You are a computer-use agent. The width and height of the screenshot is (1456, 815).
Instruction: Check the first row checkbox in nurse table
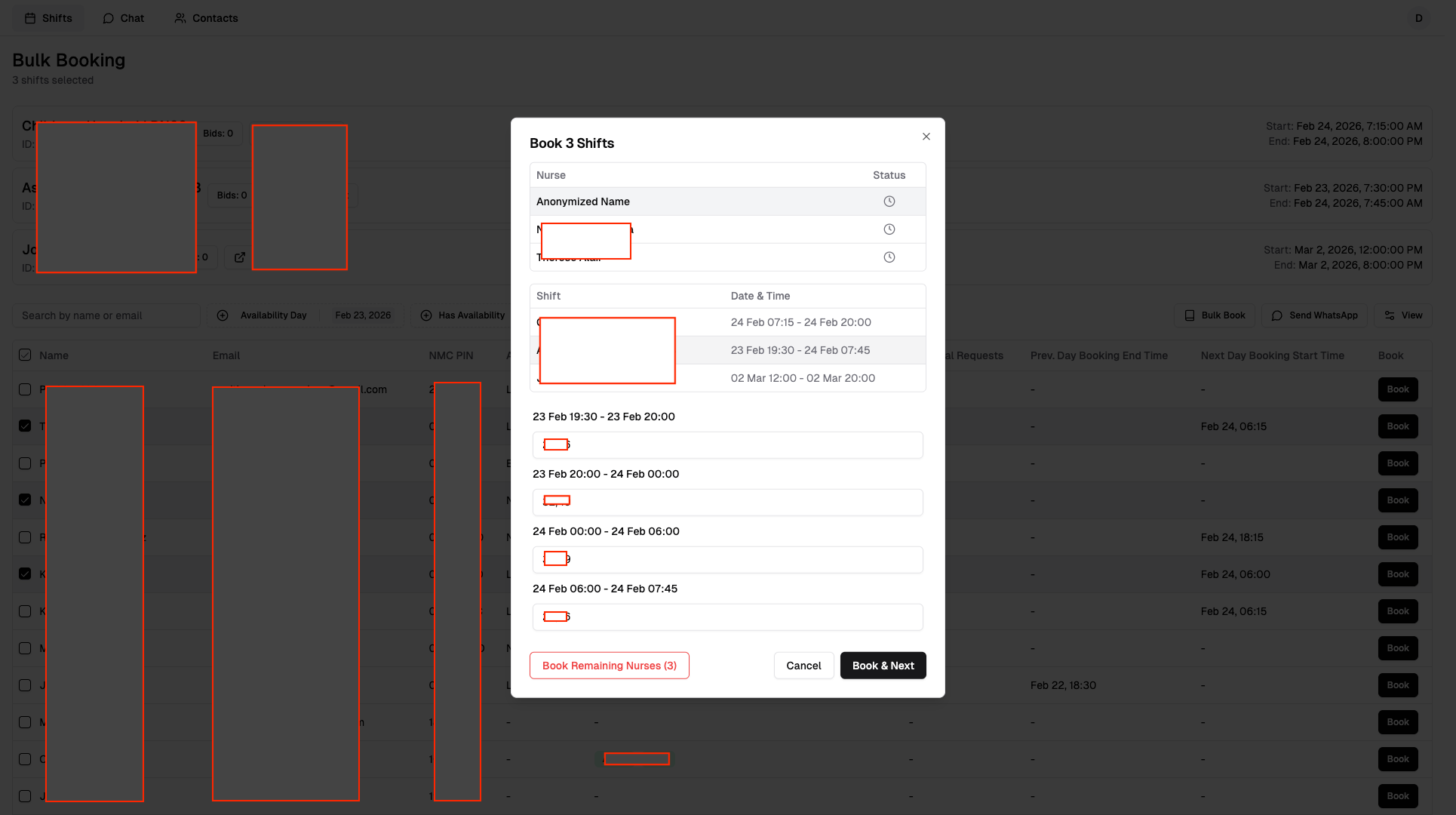click(x=25, y=389)
